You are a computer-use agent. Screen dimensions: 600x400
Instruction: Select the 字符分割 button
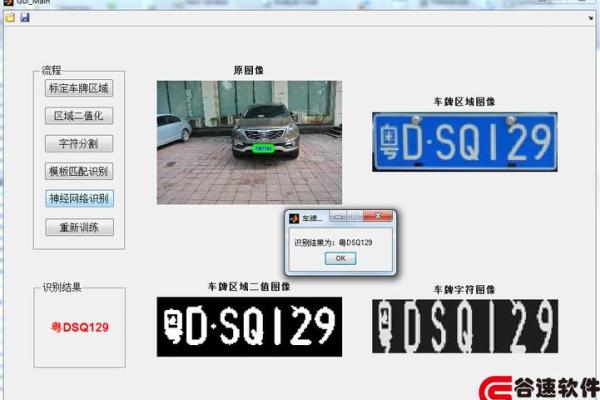pos(79,144)
